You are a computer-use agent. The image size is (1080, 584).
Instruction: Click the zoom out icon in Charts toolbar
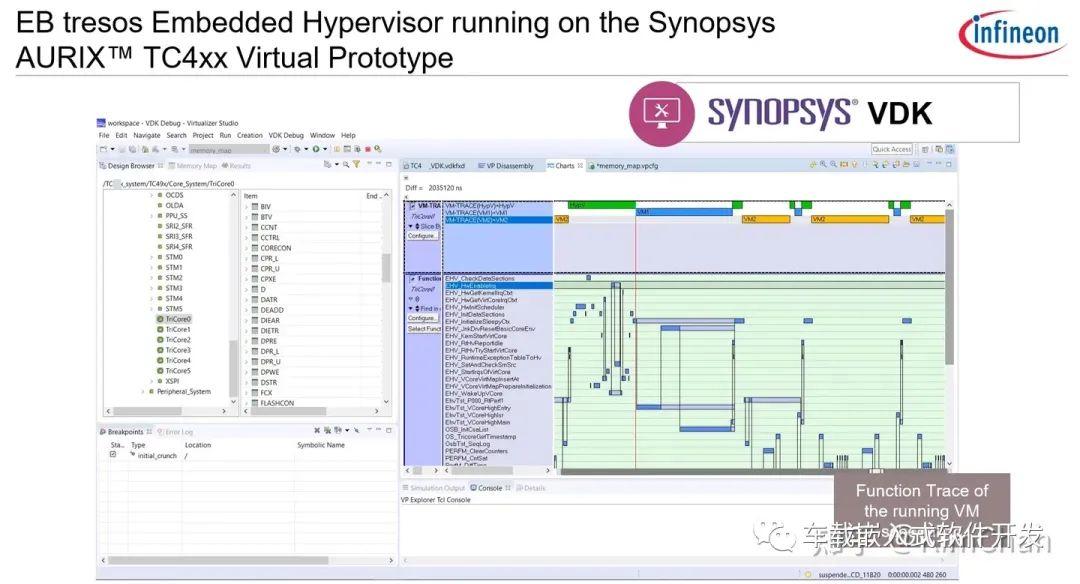pyautogui.click(x=833, y=165)
